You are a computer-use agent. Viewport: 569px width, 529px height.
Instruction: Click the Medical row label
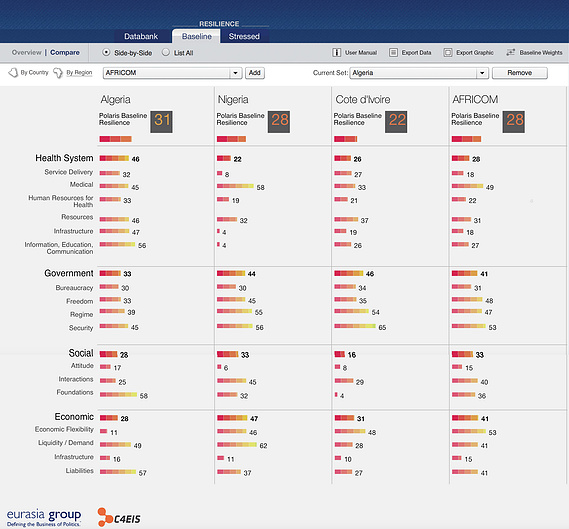[81, 185]
